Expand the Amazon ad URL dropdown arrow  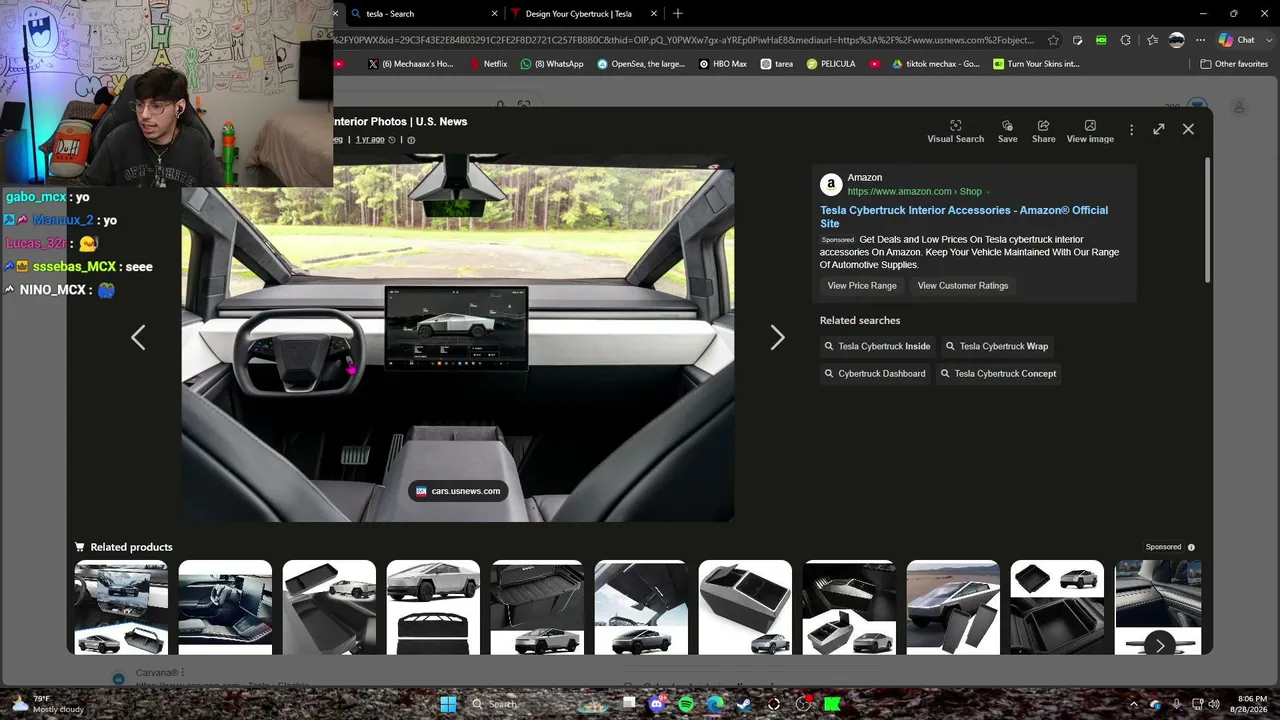click(x=988, y=192)
